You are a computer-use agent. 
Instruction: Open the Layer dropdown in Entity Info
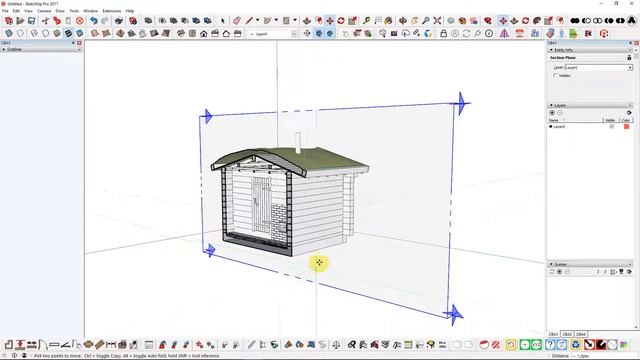(630, 67)
